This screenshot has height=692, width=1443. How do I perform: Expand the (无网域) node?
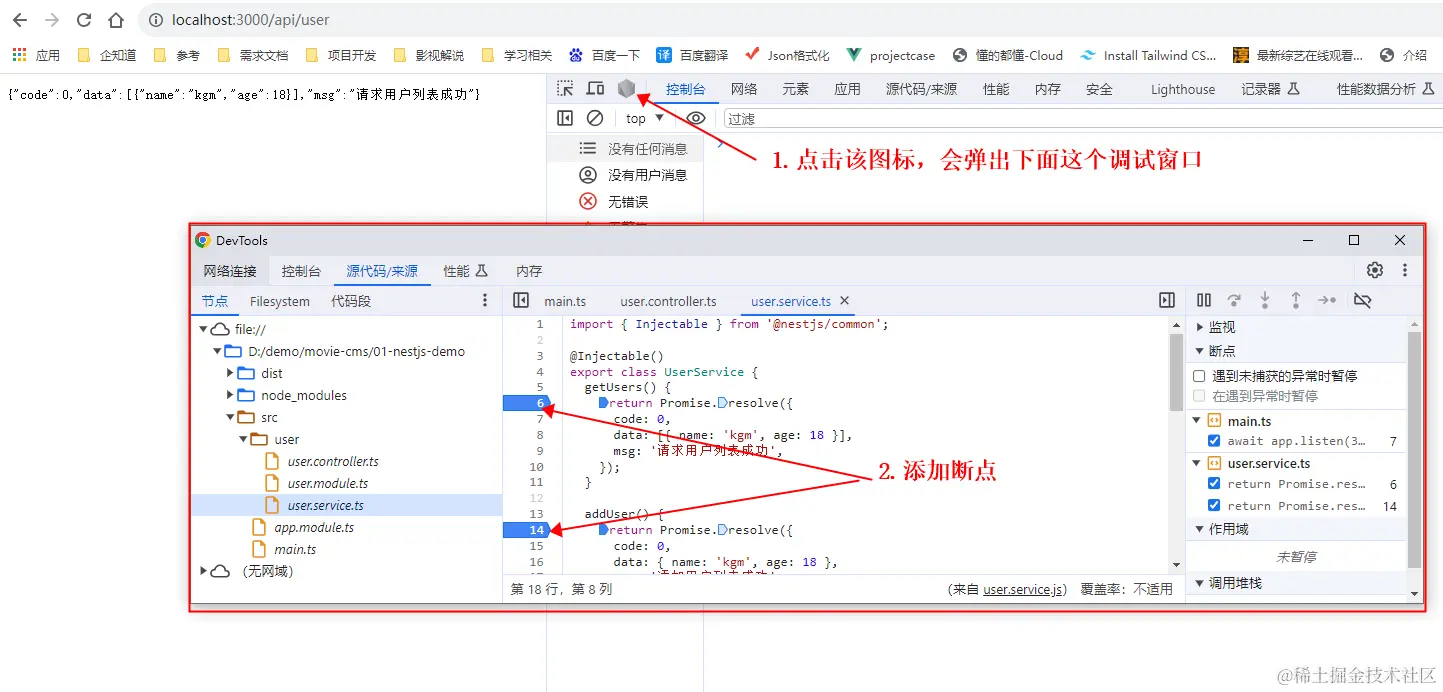tap(203, 571)
